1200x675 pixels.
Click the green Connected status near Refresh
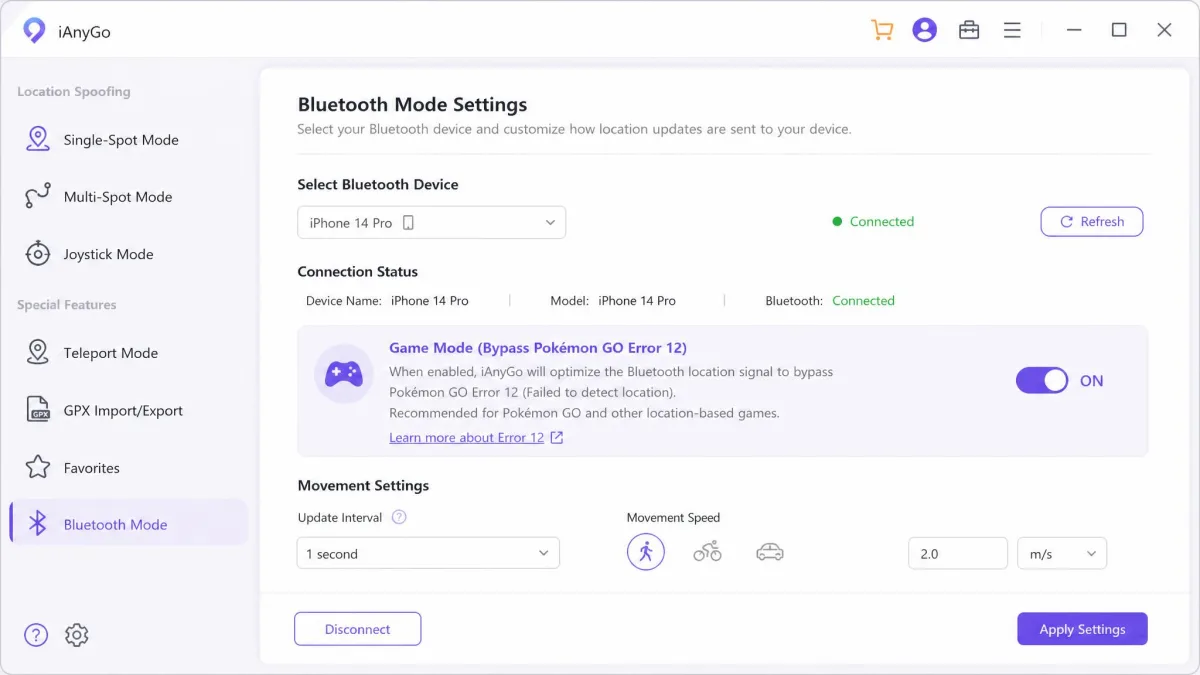tap(873, 222)
